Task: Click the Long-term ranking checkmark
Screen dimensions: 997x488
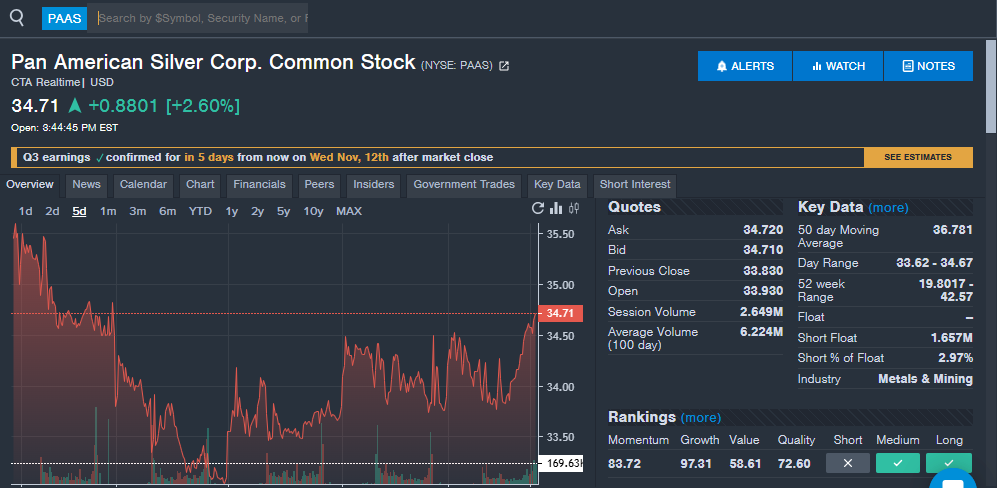Action: coord(948,463)
